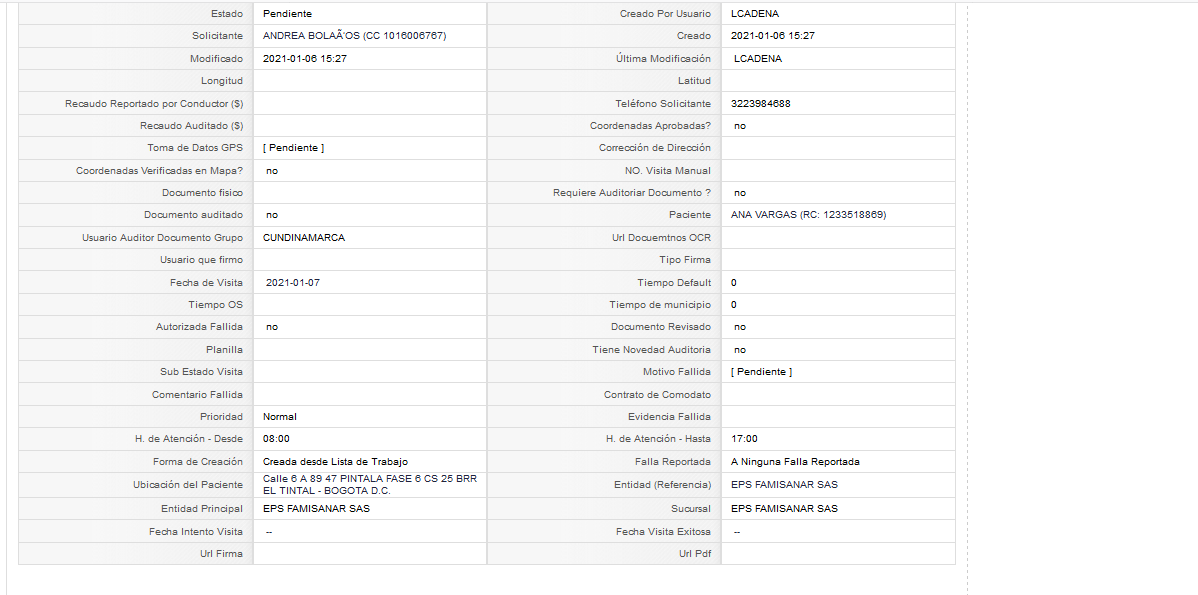Click the empty Url Pdf field
The height and width of the screenshot is (595, 1198).
(x=838, y=554)
